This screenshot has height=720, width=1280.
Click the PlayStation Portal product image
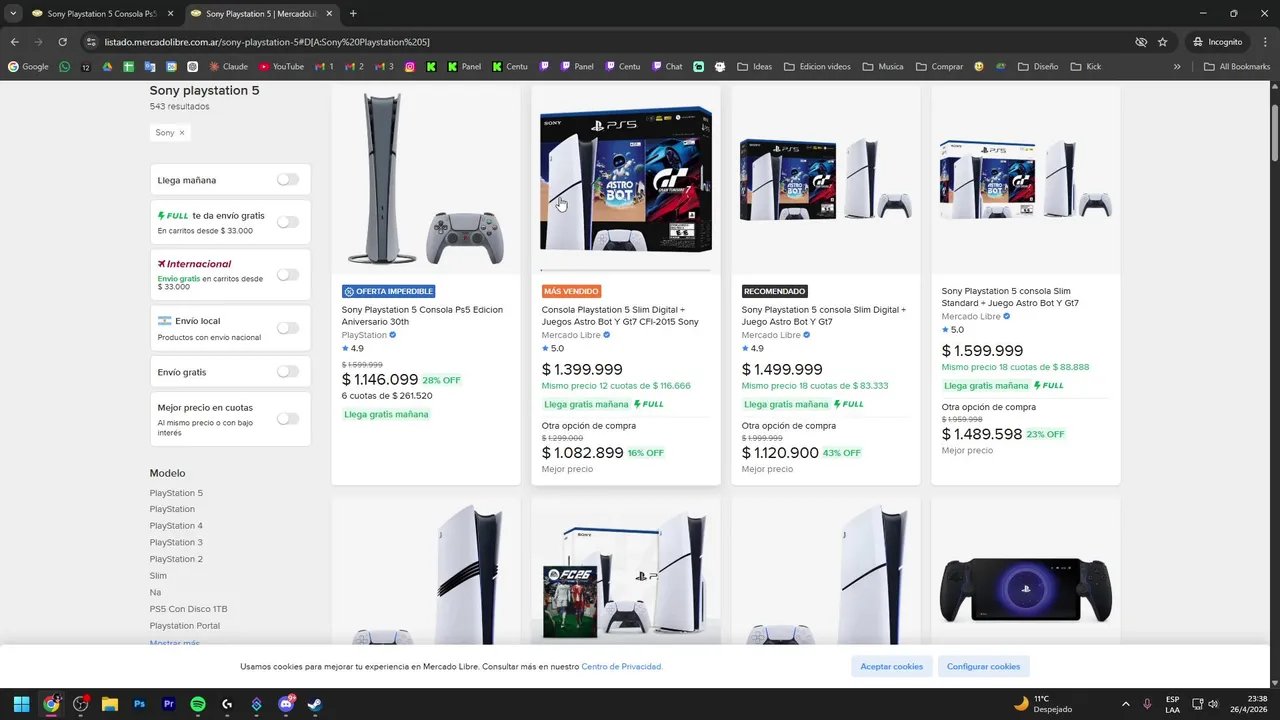point(1026,590)
